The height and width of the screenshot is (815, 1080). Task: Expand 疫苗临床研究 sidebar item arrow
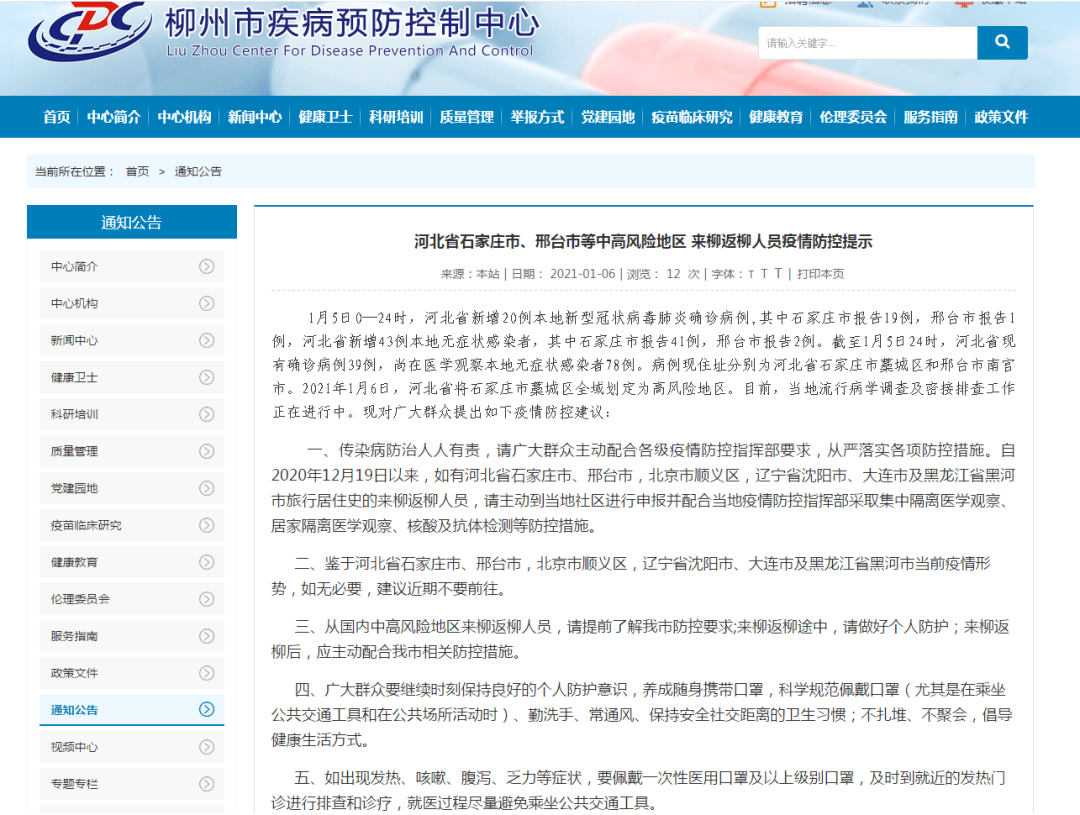[x=207, y=524]
